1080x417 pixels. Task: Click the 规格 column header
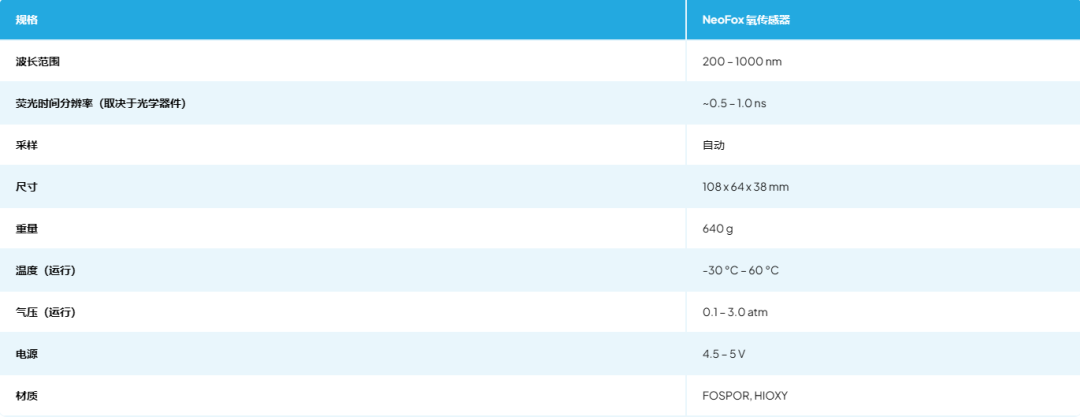tap(27, 20)
